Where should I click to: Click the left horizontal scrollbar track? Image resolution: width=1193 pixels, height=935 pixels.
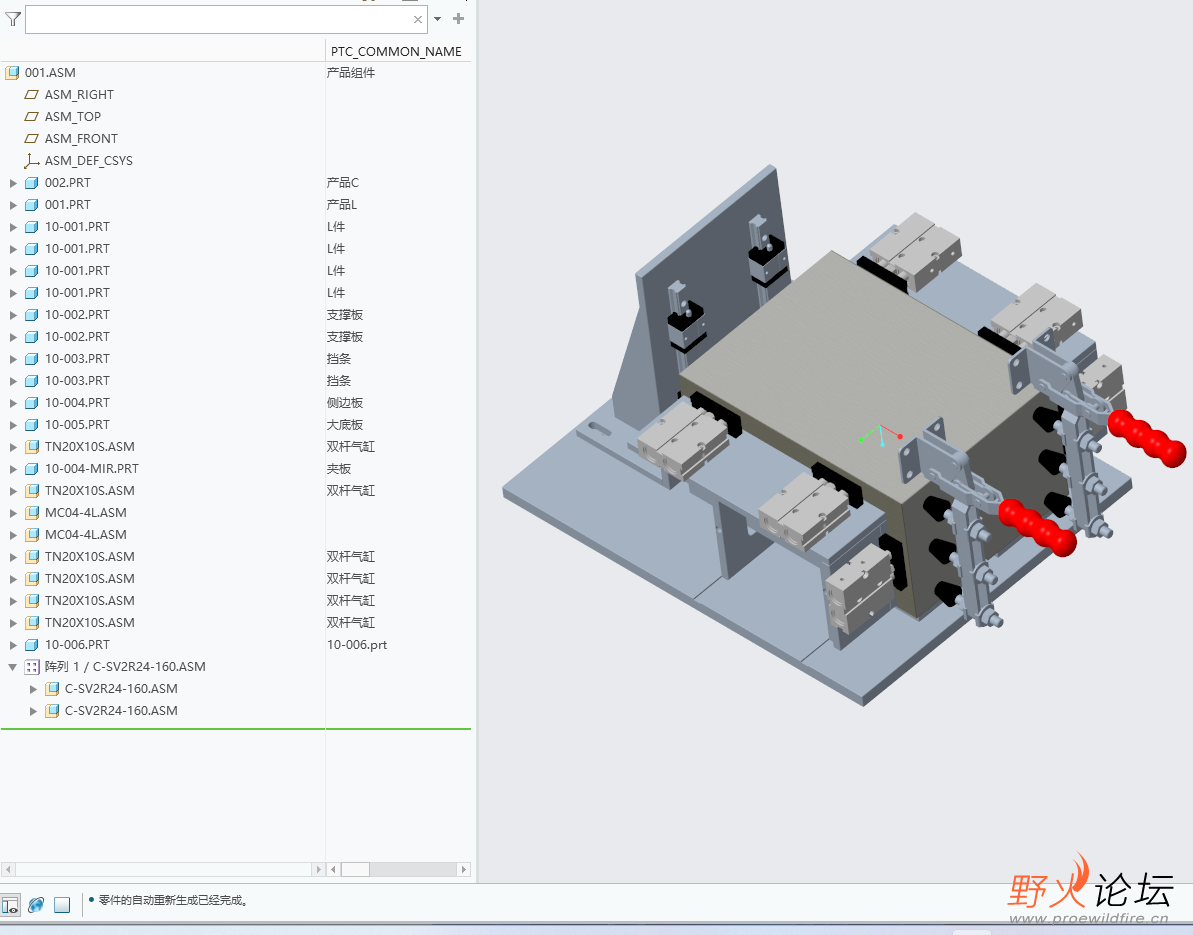(164, 869)
